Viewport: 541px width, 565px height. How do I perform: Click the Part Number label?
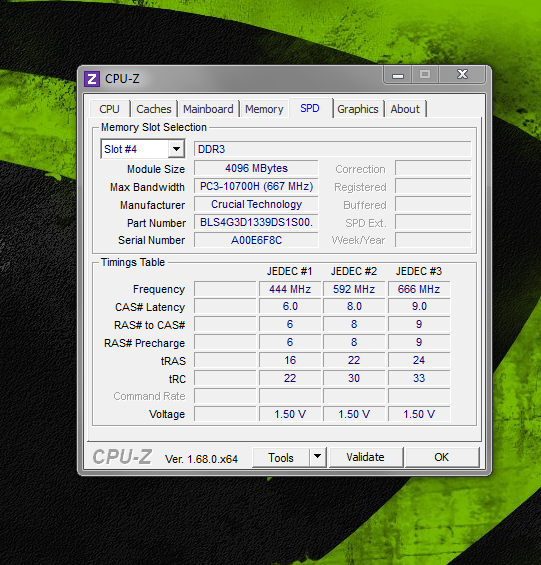156,223
